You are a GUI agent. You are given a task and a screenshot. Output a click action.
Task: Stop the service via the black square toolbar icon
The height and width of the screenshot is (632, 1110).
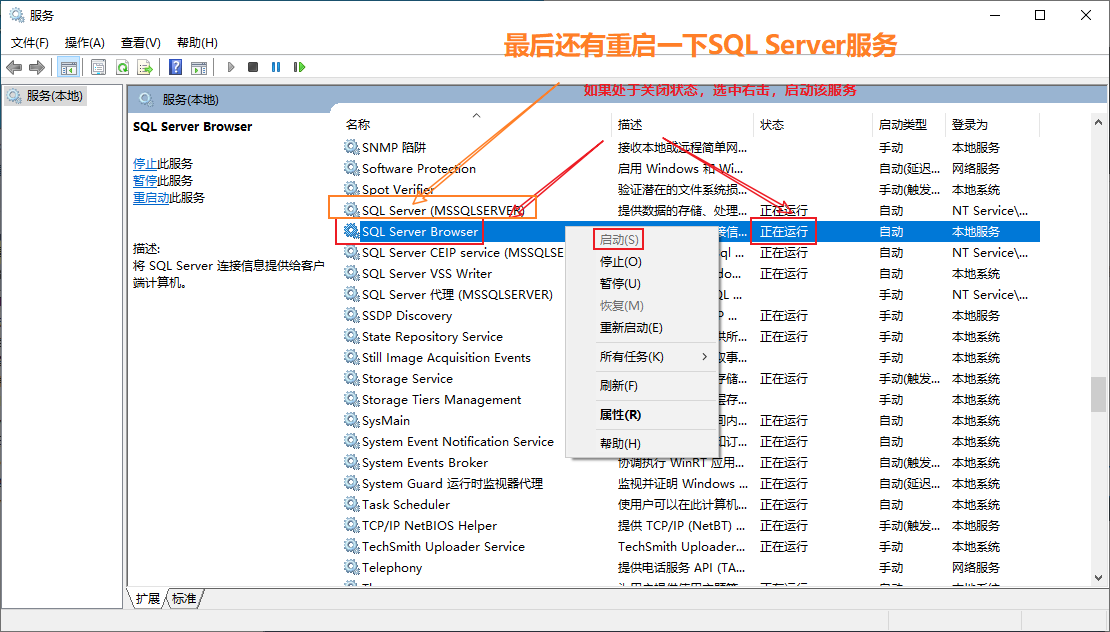click(251, 67)
